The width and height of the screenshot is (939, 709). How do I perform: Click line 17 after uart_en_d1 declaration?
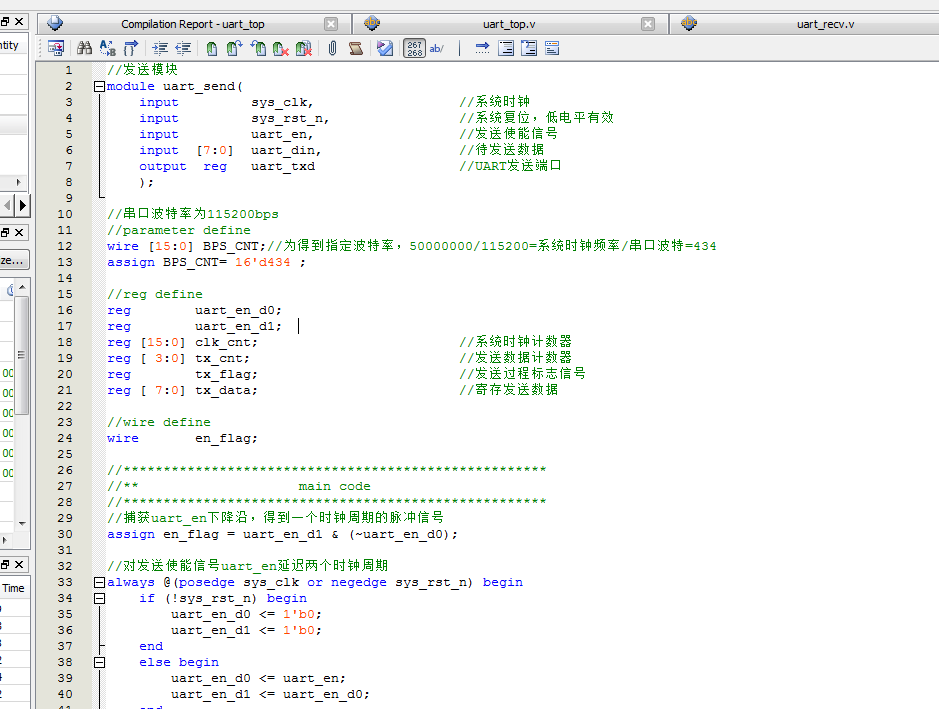pyautogui.click(x=299, y=326)
